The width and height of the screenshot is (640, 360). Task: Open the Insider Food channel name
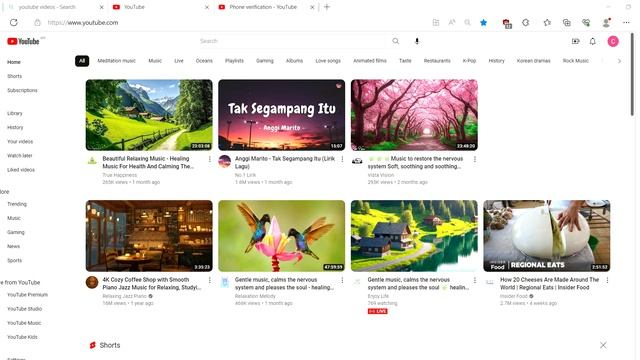[x=514, y=296]
